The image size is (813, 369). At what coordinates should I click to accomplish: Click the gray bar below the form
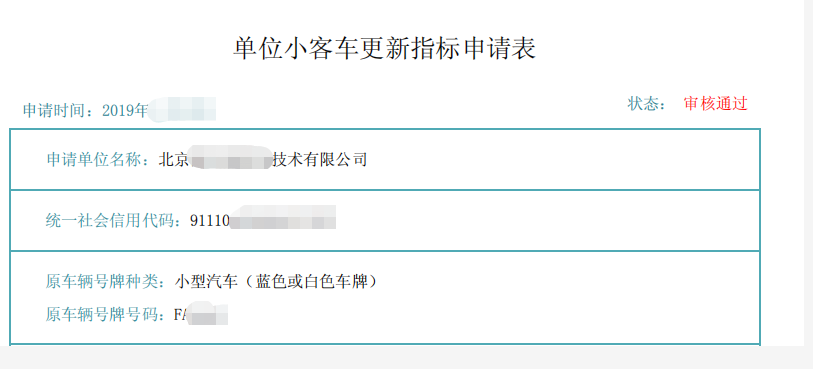pos(406,358)
